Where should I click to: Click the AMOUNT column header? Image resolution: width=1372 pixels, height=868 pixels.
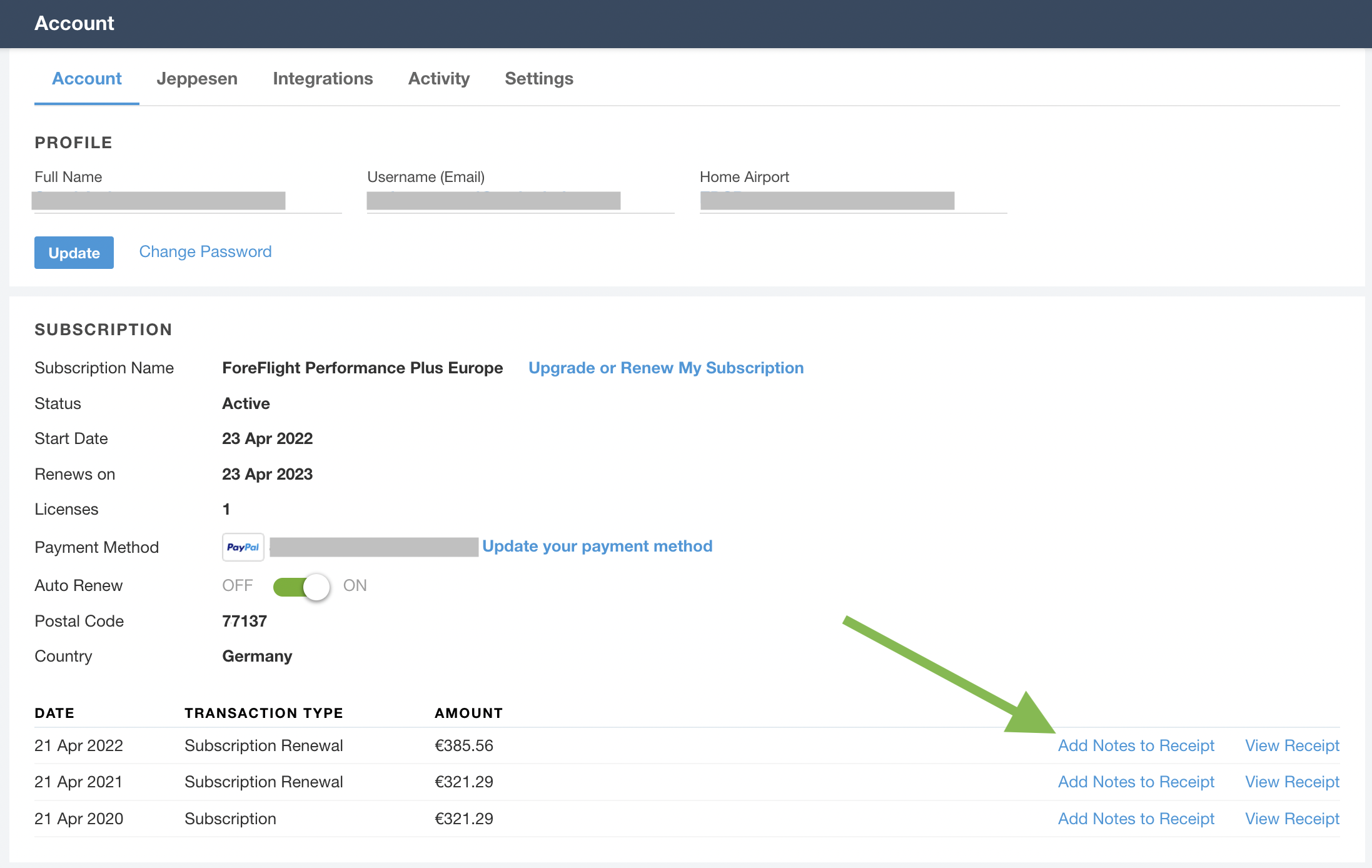pyautogui.click(x=469, y=713)
